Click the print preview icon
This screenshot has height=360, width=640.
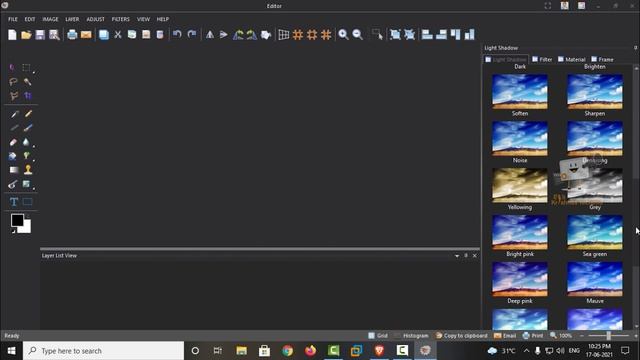point(54,35)
